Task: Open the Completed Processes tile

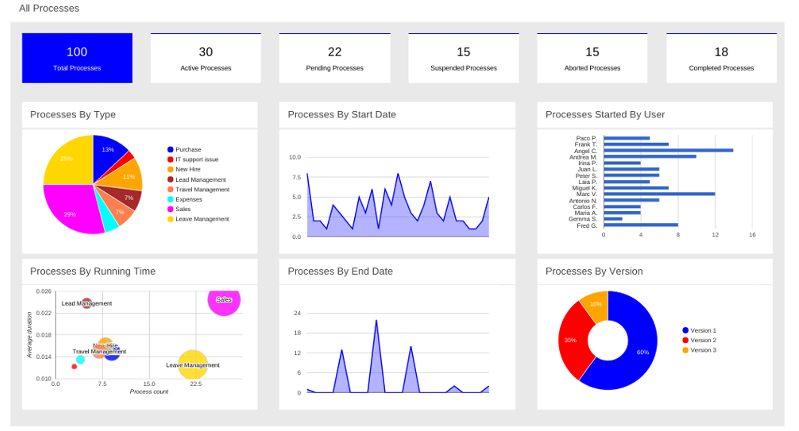Action: (x=721, y=58)
